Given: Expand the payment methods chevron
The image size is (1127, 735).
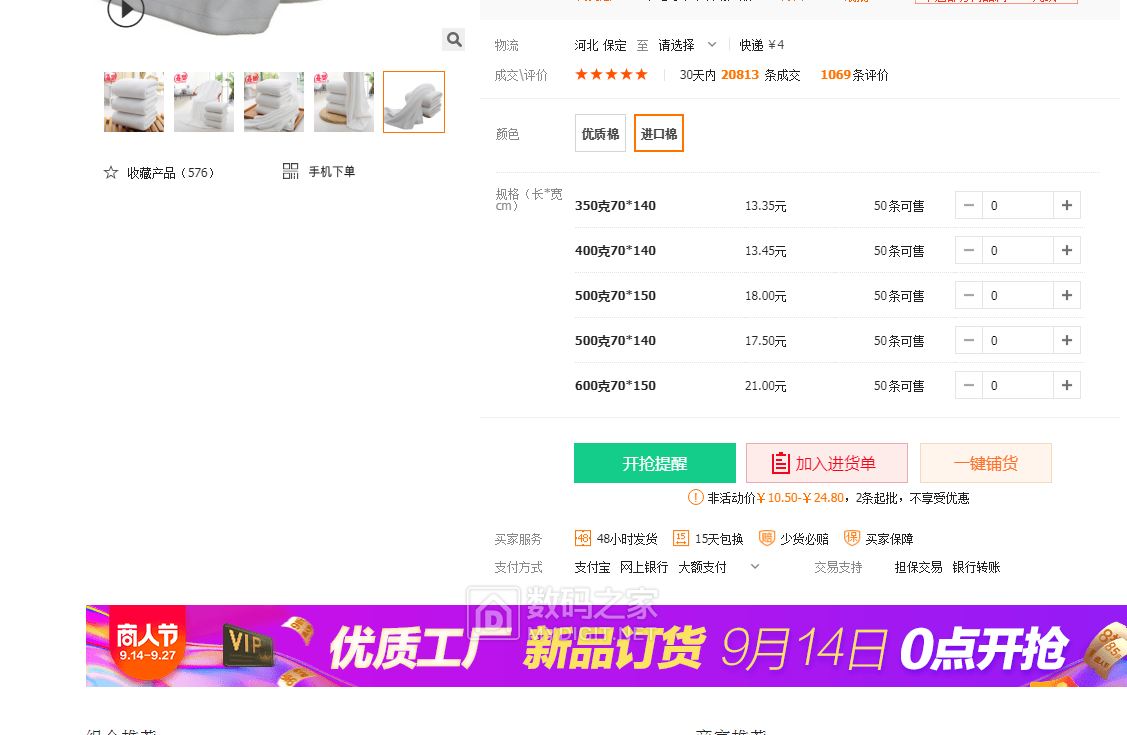Looking at the screenshot, I should [755, 566].
